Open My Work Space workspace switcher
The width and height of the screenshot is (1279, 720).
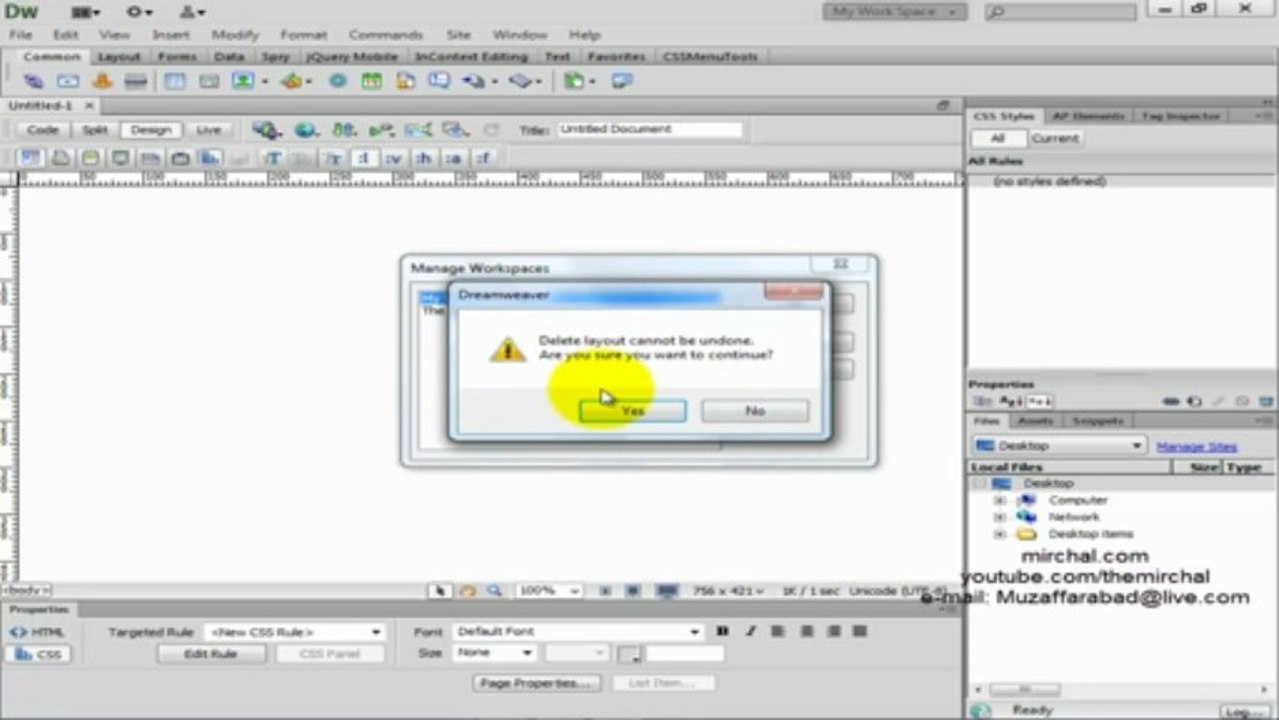point(895,12)
